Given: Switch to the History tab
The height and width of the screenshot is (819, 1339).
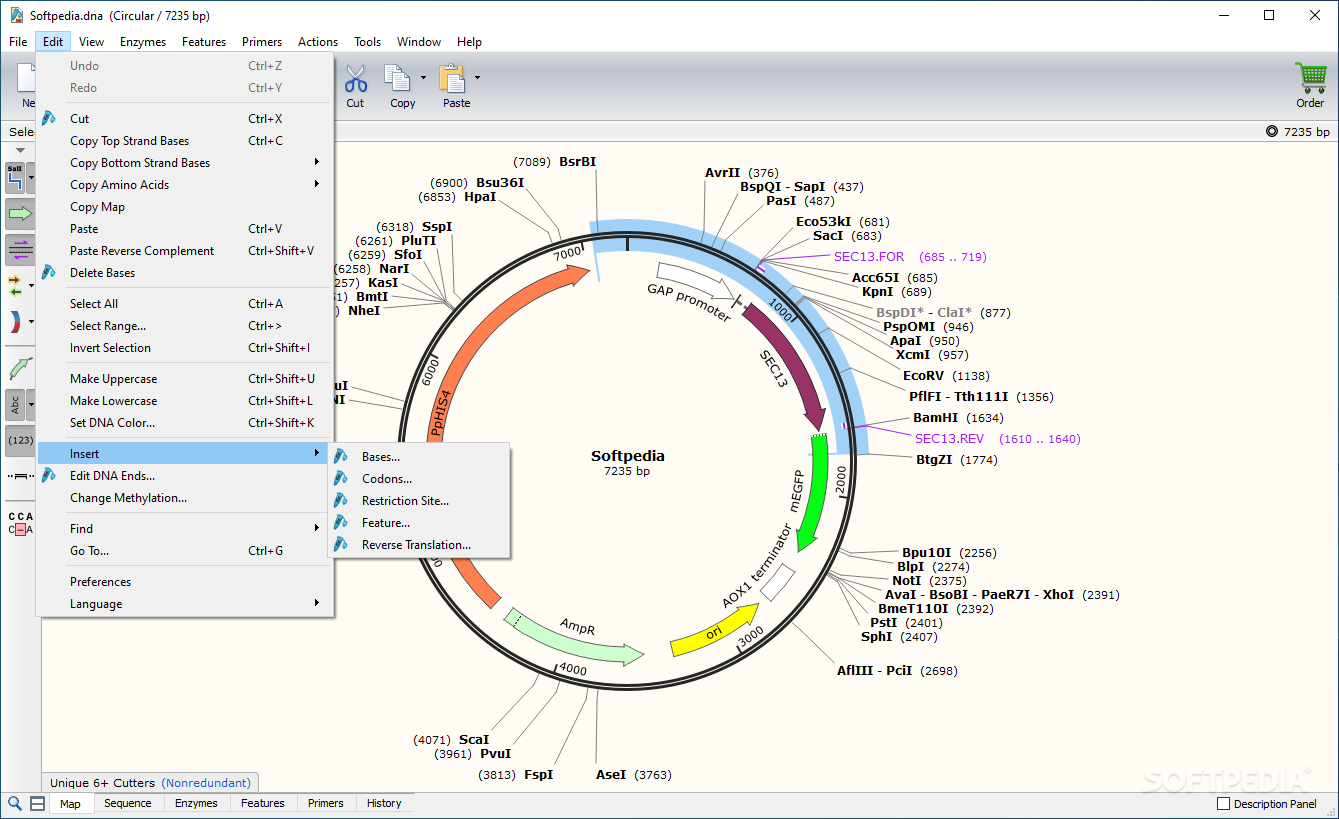Looking at the screenshot, I should pos(384,803).
